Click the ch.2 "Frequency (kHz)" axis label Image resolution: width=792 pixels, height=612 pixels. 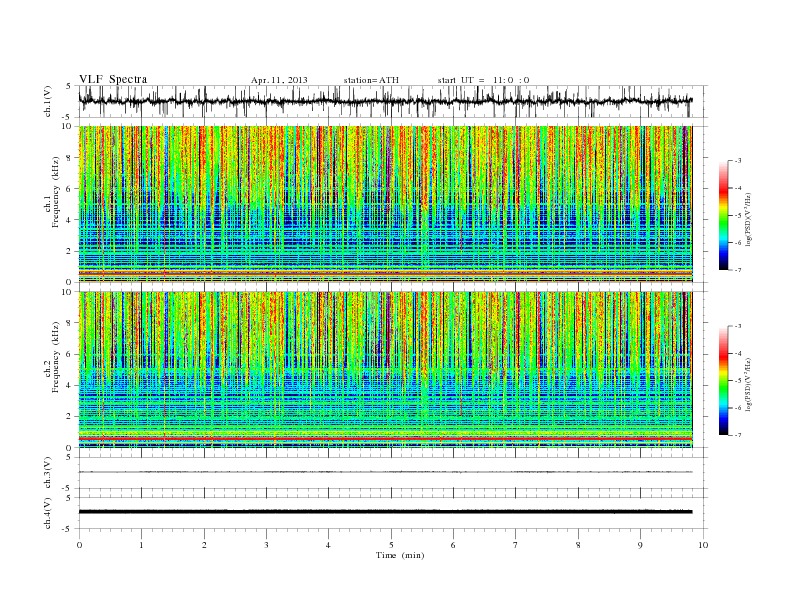(55, 356)
